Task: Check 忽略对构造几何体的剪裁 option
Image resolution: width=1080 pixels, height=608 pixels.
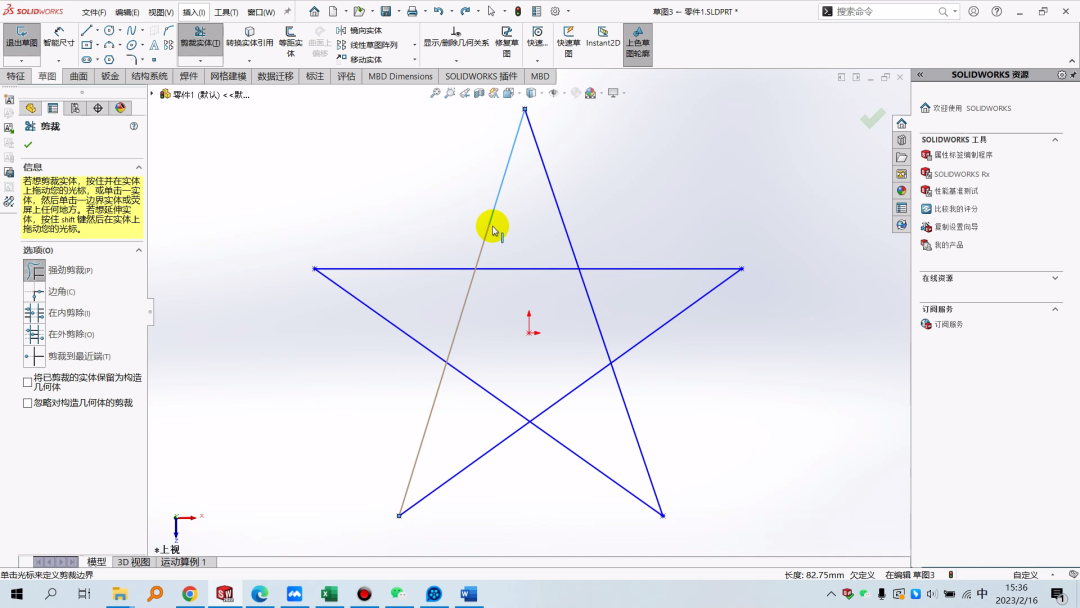Action: point(27,403)
